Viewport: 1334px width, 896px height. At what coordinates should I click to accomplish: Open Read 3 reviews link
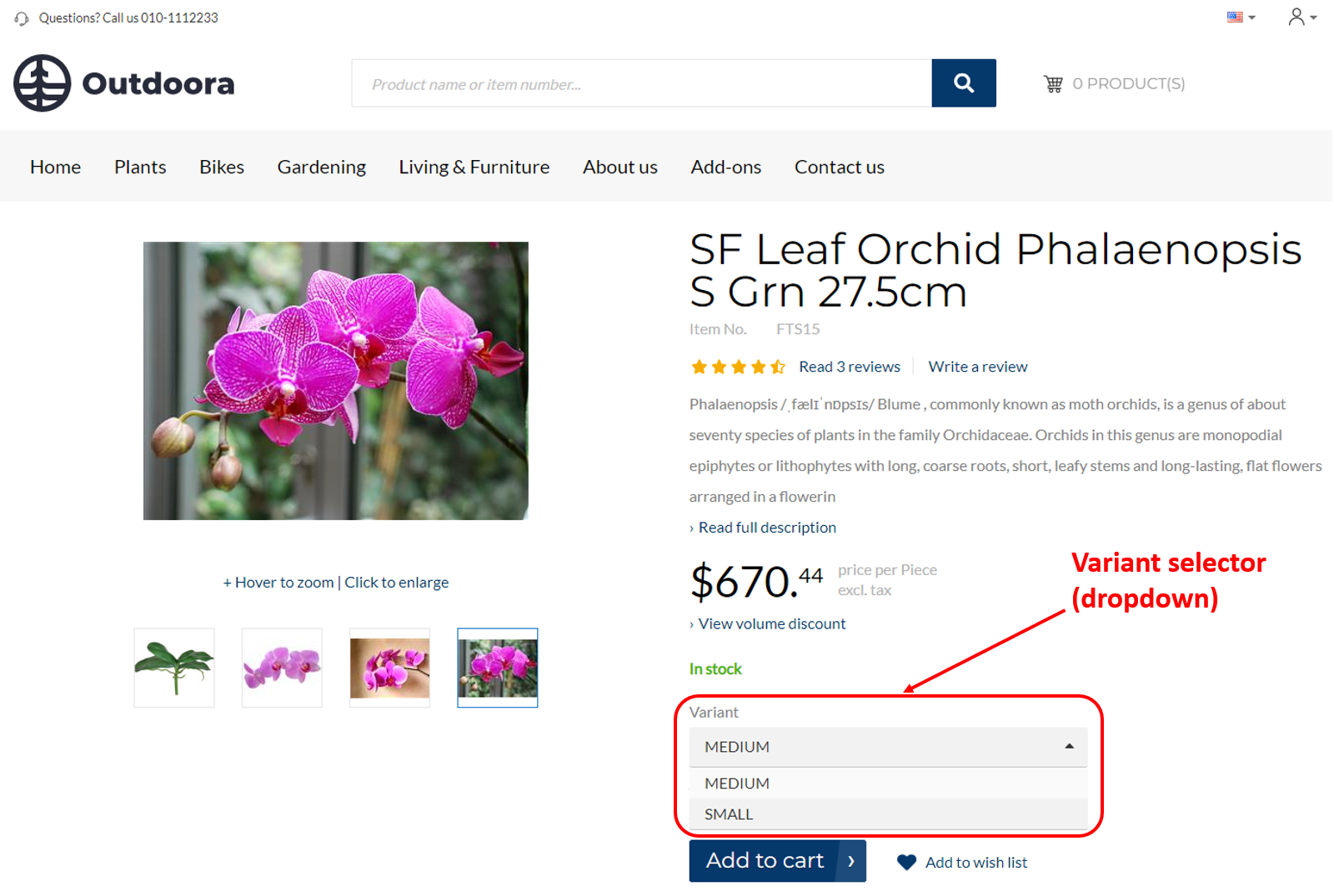849,367
